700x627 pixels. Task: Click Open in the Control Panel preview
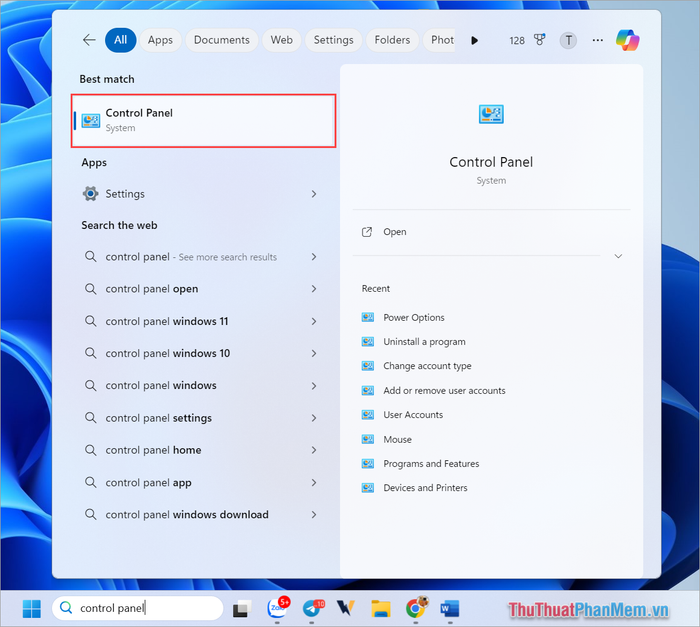point(395,232)
